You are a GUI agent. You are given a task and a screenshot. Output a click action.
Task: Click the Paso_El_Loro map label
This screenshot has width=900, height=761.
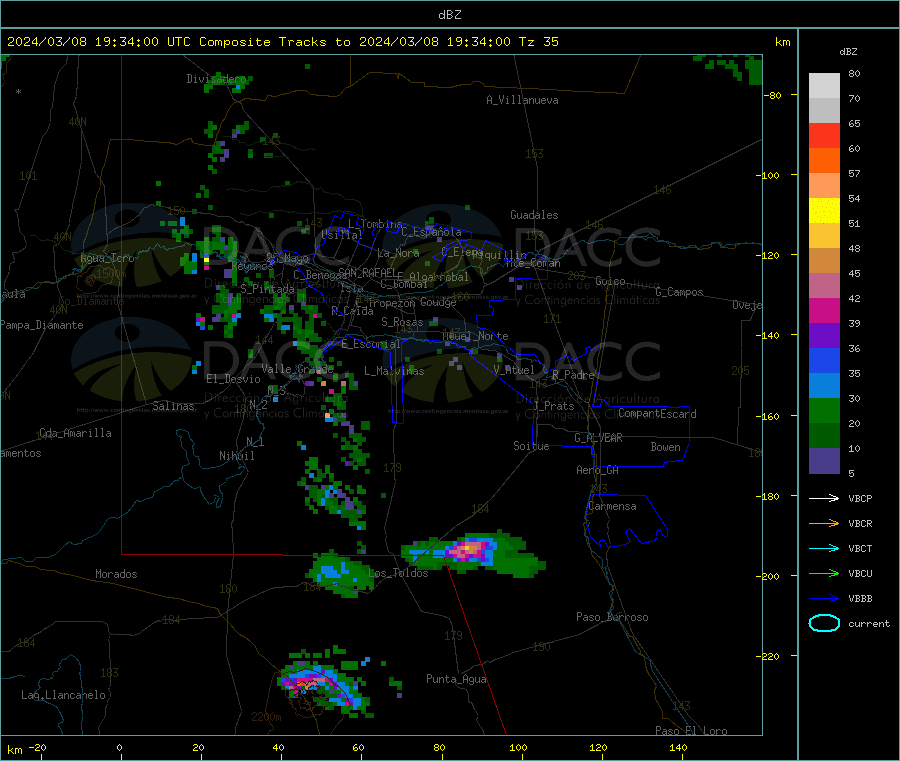pyautogui.click(x=691, y=731)
